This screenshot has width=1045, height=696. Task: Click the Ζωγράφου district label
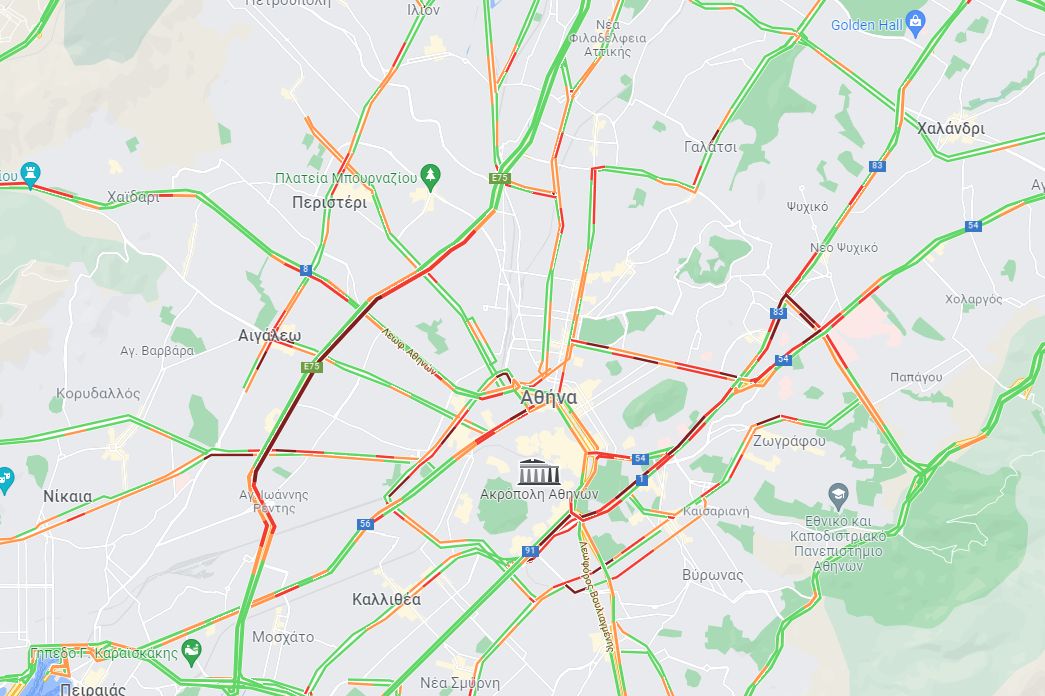coord(789,441)
